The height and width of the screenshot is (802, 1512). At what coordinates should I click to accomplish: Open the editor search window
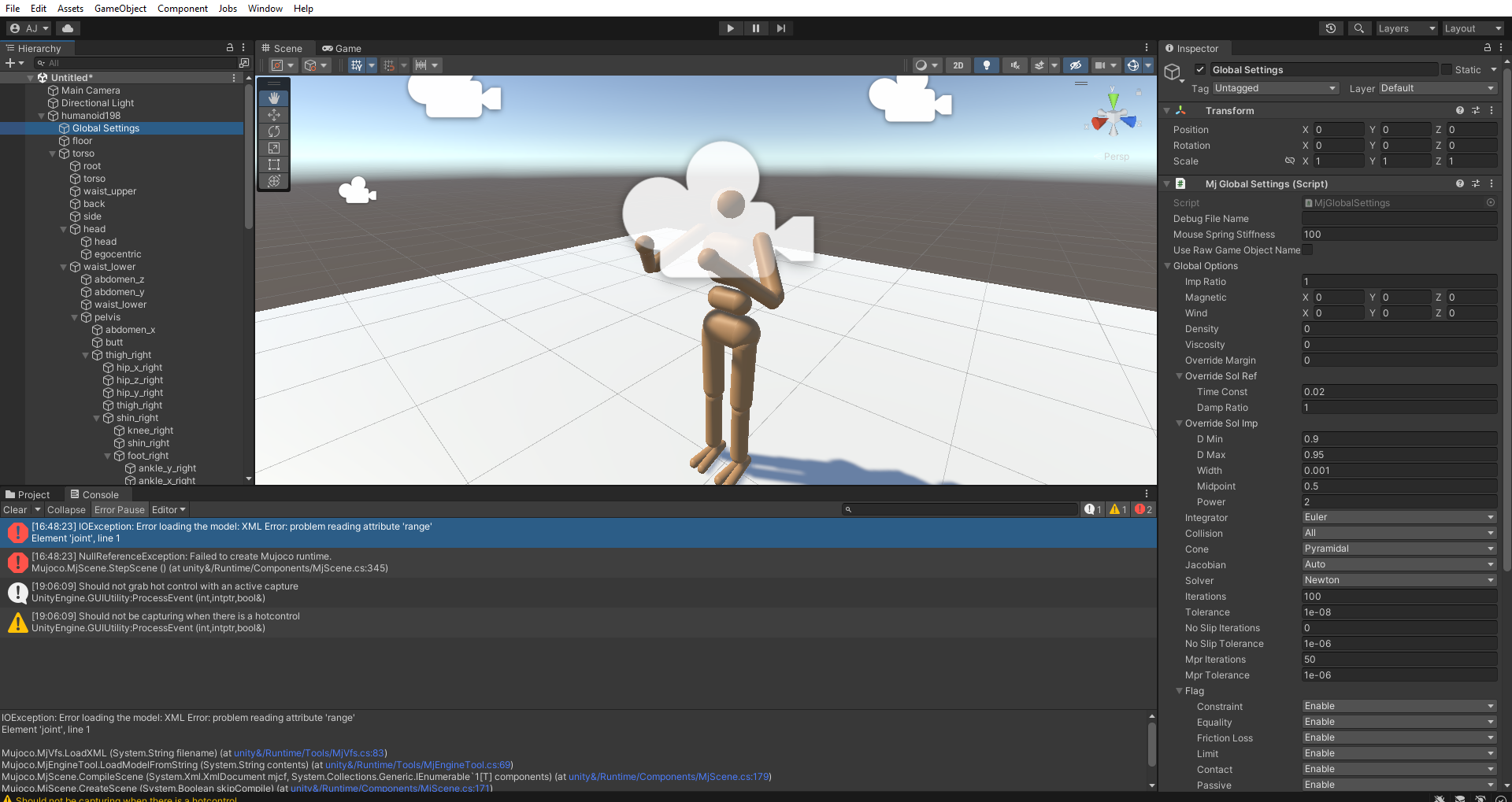(1359, 28)
